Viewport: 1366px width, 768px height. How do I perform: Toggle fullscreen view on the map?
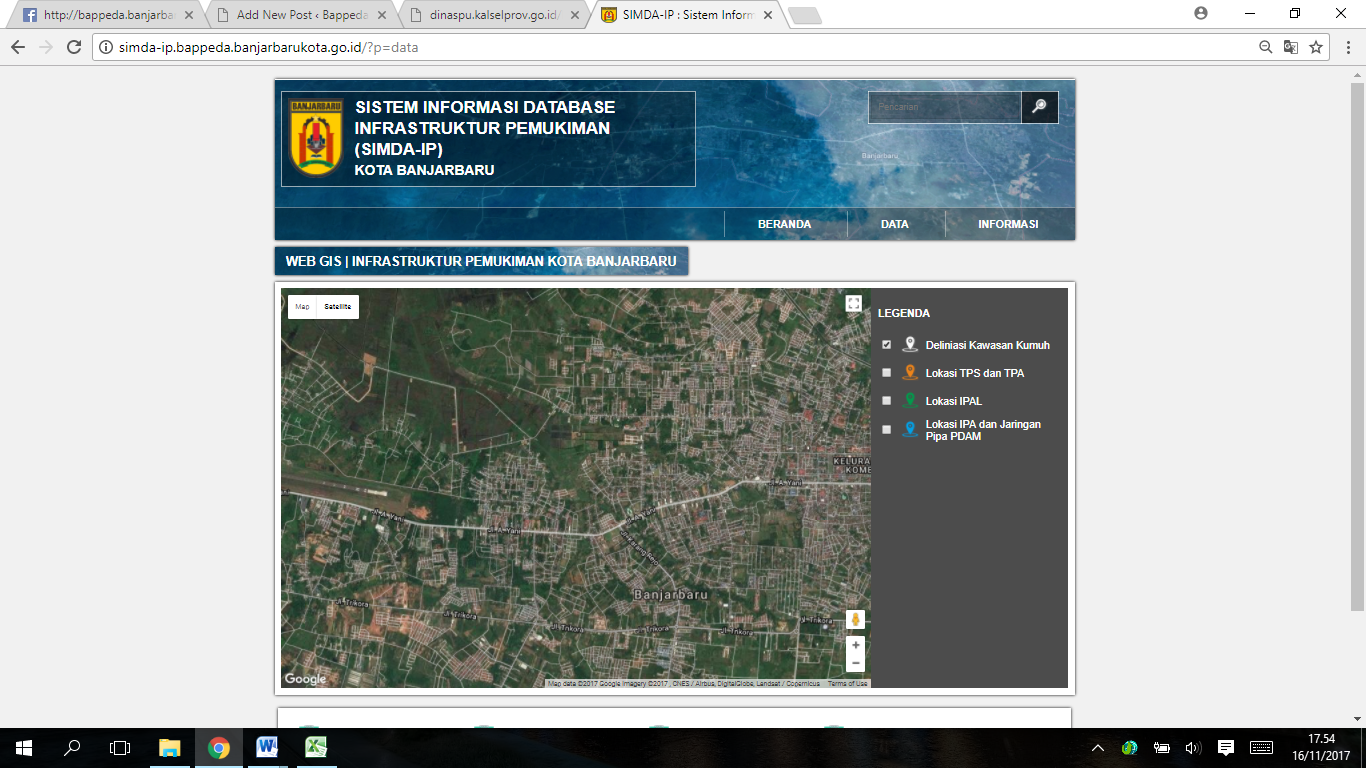[853, 303]
